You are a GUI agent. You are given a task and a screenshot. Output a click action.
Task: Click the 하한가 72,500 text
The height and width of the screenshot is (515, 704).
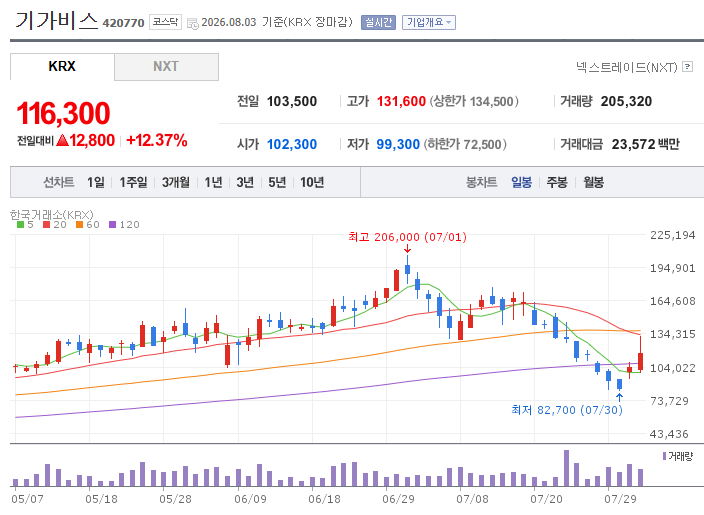pyautogui.click(x=465, y=145)
